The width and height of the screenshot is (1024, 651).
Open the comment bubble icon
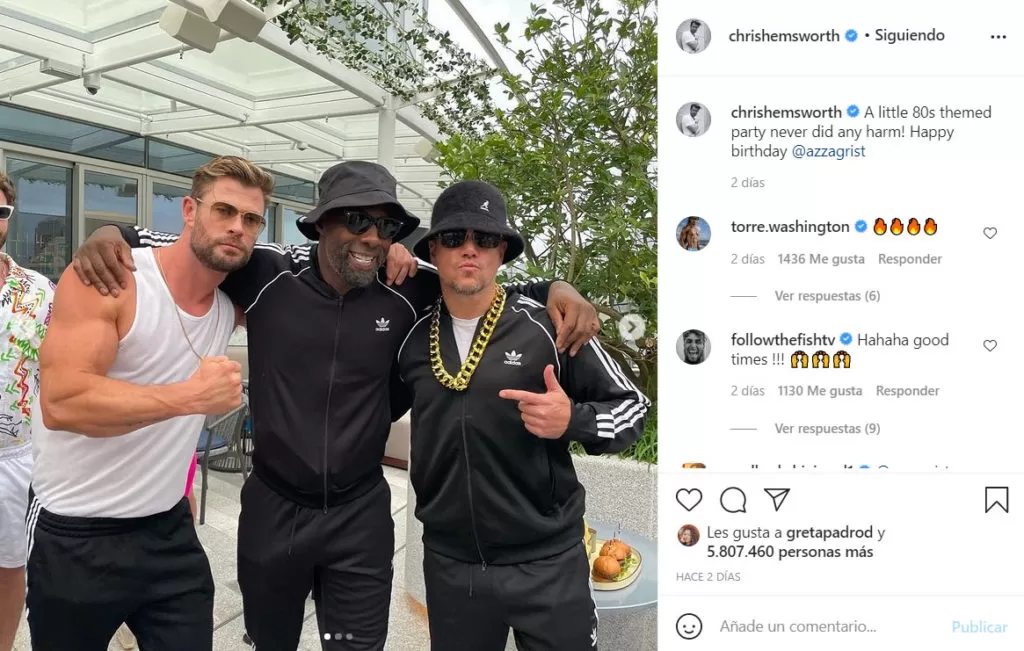(733, 500)
